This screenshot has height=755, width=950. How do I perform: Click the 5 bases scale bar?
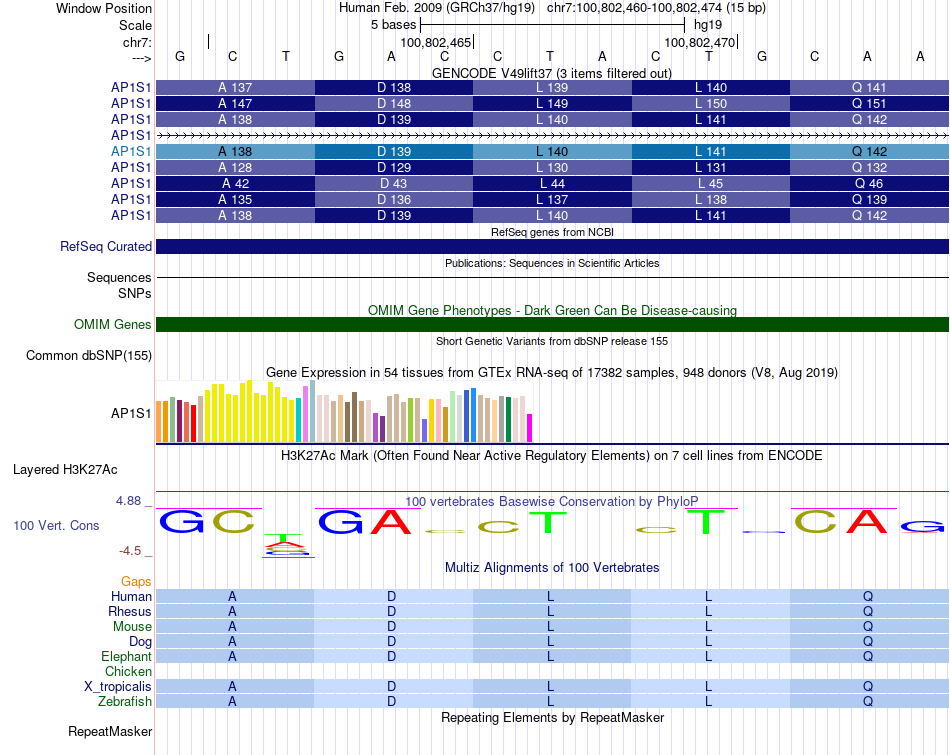pos(552,25)
